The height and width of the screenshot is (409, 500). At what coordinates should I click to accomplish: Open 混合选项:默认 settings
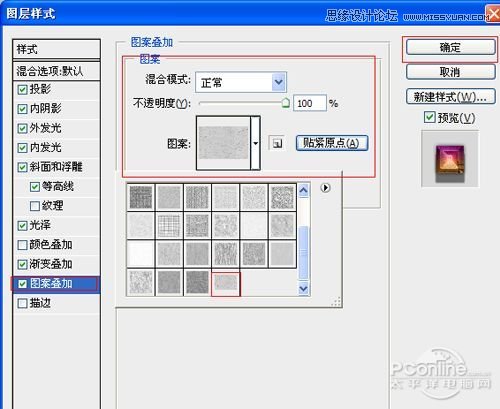tap(56, 71)
